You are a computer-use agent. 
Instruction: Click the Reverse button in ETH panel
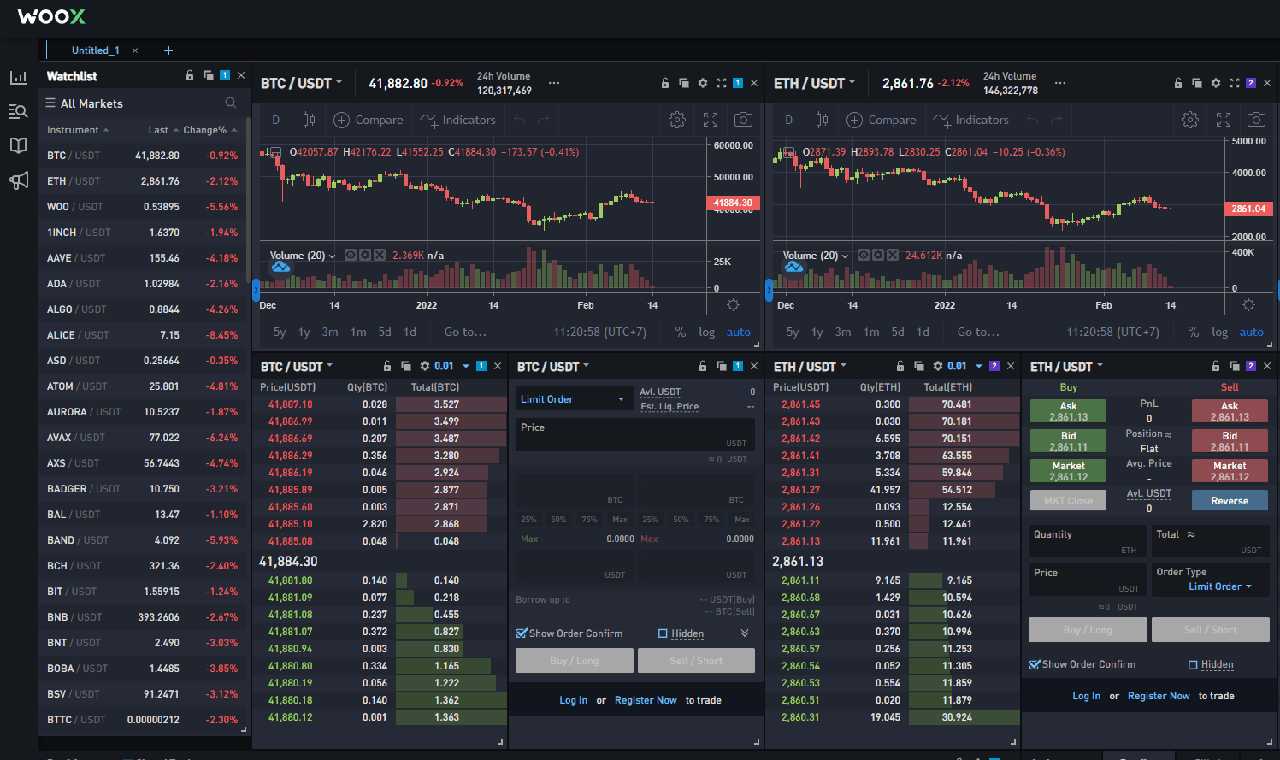point(1231,500)
